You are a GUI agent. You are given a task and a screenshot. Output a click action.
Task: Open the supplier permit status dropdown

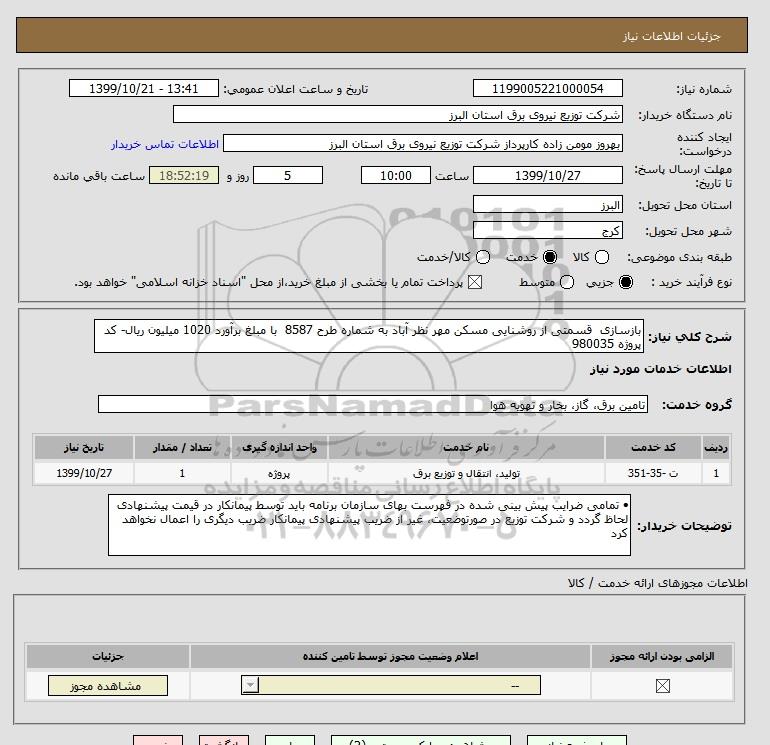(391, 685)
